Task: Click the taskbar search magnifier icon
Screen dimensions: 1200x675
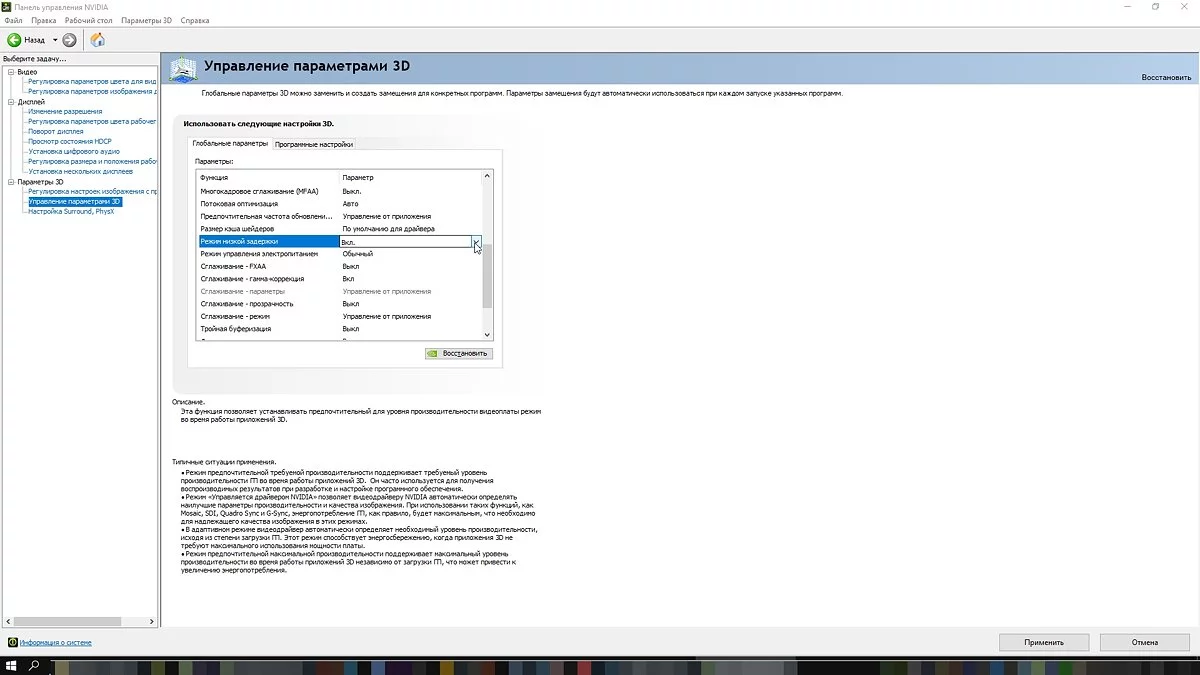Action: pyautogui.click(x=34, y=665)
